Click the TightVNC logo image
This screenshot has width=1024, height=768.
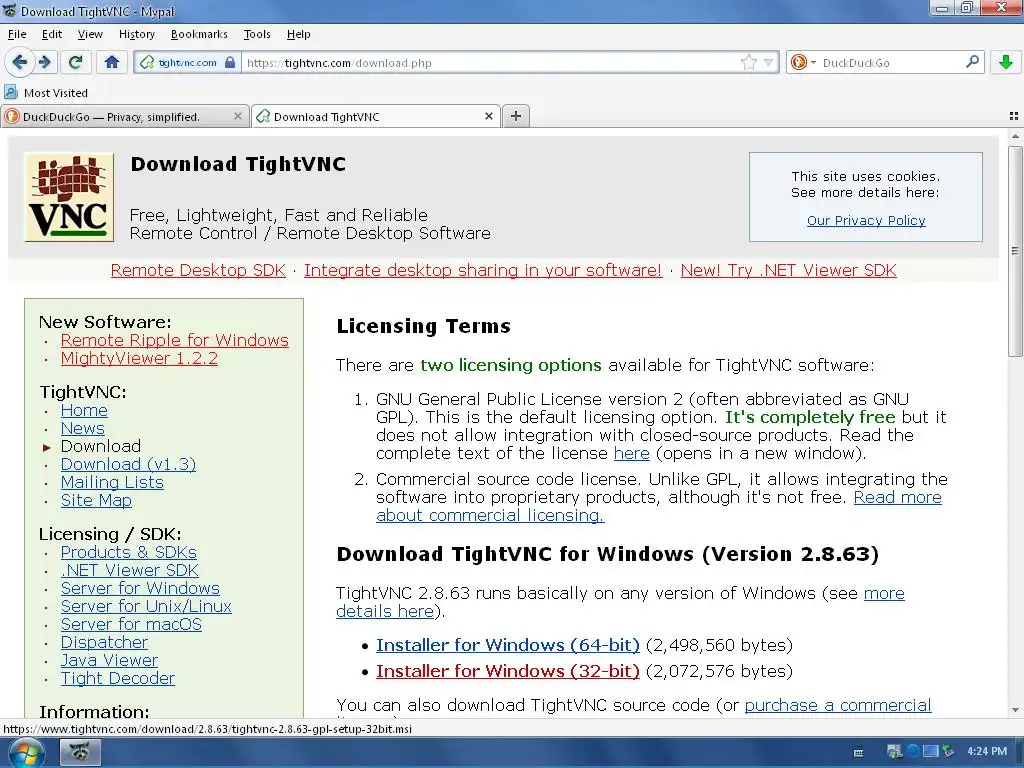(x=69, y=197)
